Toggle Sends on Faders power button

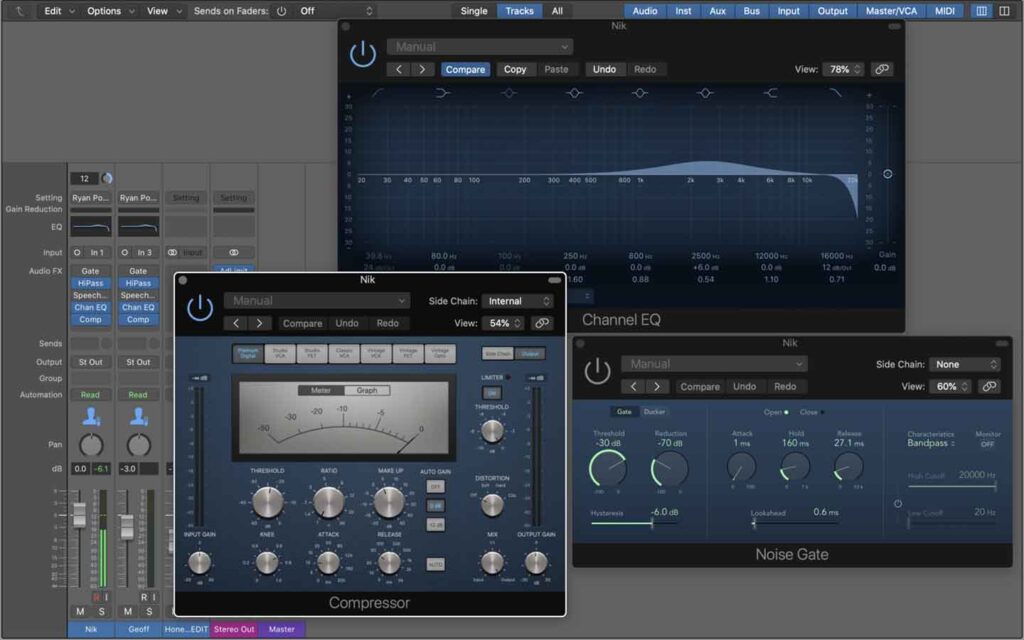click(281, 11)
